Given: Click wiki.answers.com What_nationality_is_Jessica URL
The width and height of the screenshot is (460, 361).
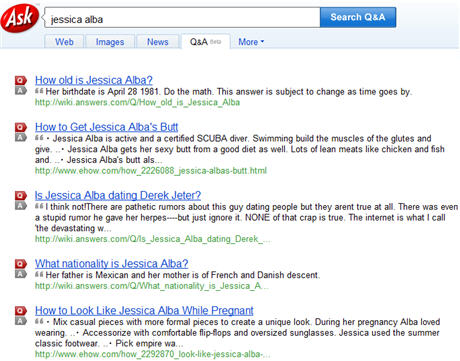Looking at the screenshot, I should click(152, 286).
